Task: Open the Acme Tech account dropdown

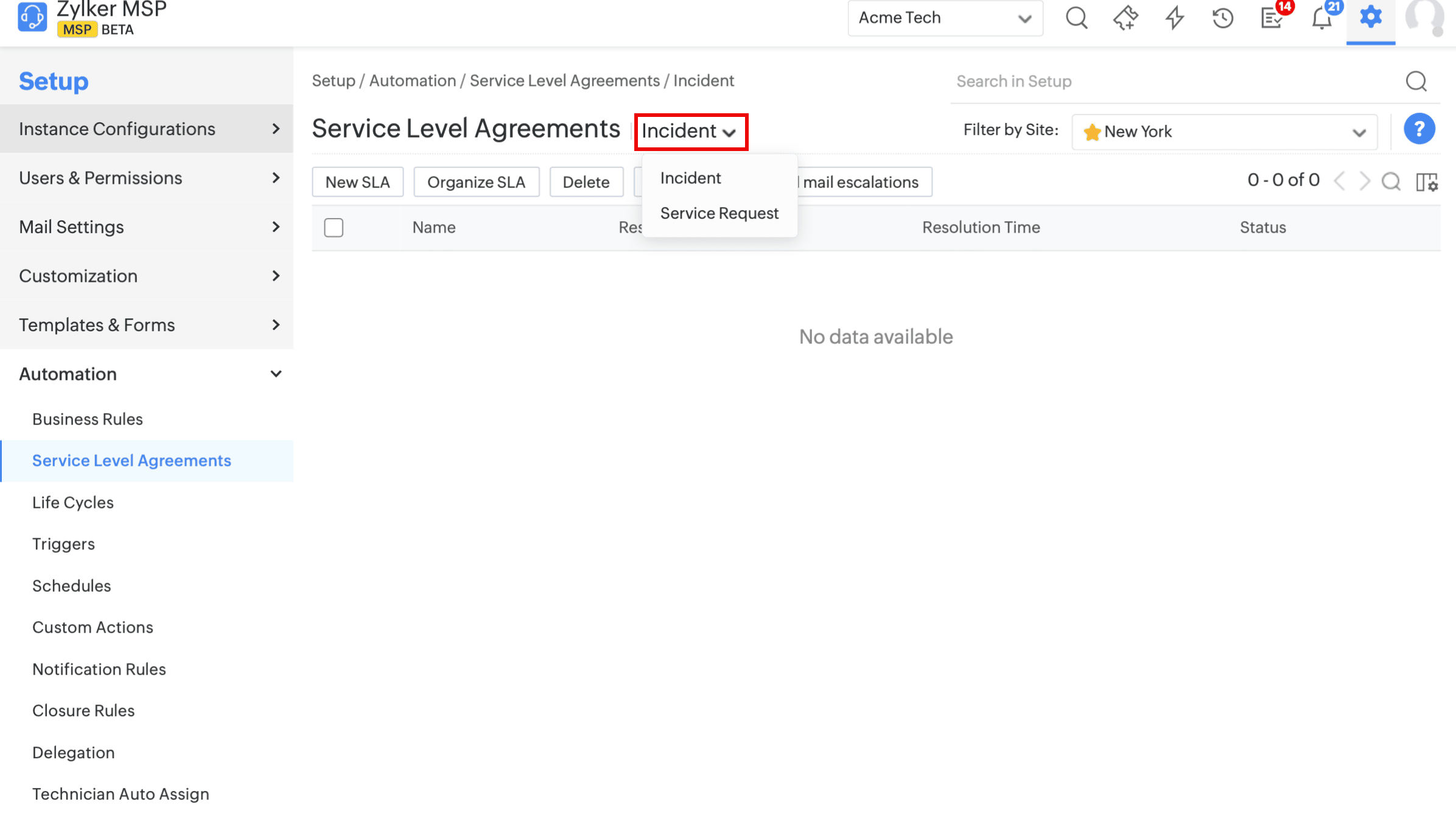Action: point(945,18)
